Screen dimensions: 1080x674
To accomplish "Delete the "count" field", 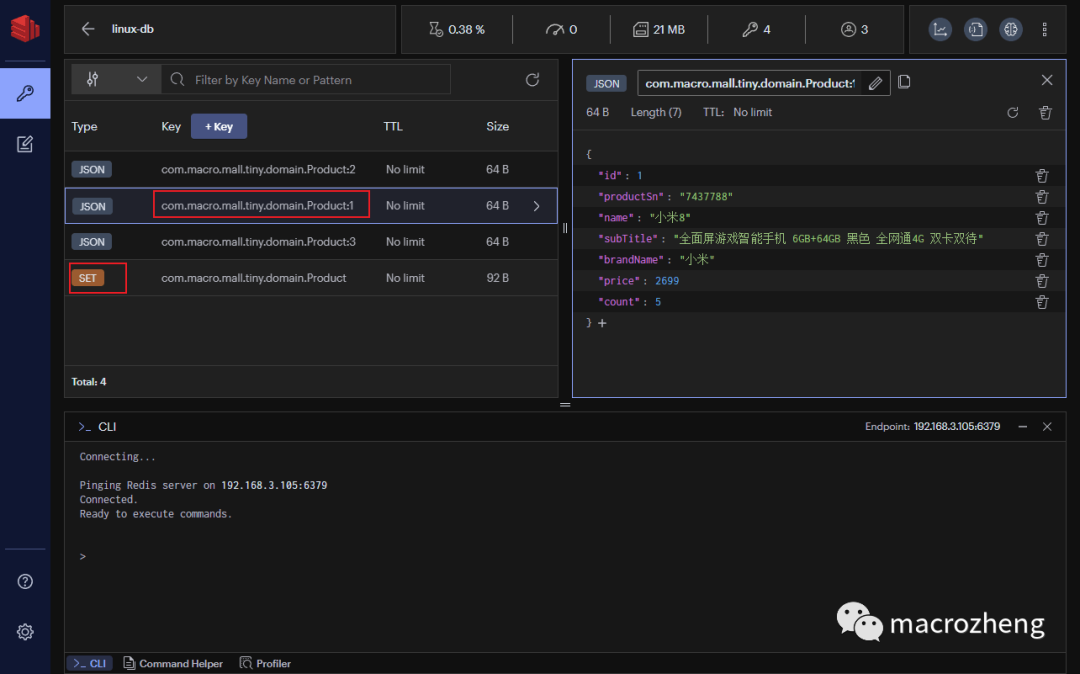I will pos(1041,302).
